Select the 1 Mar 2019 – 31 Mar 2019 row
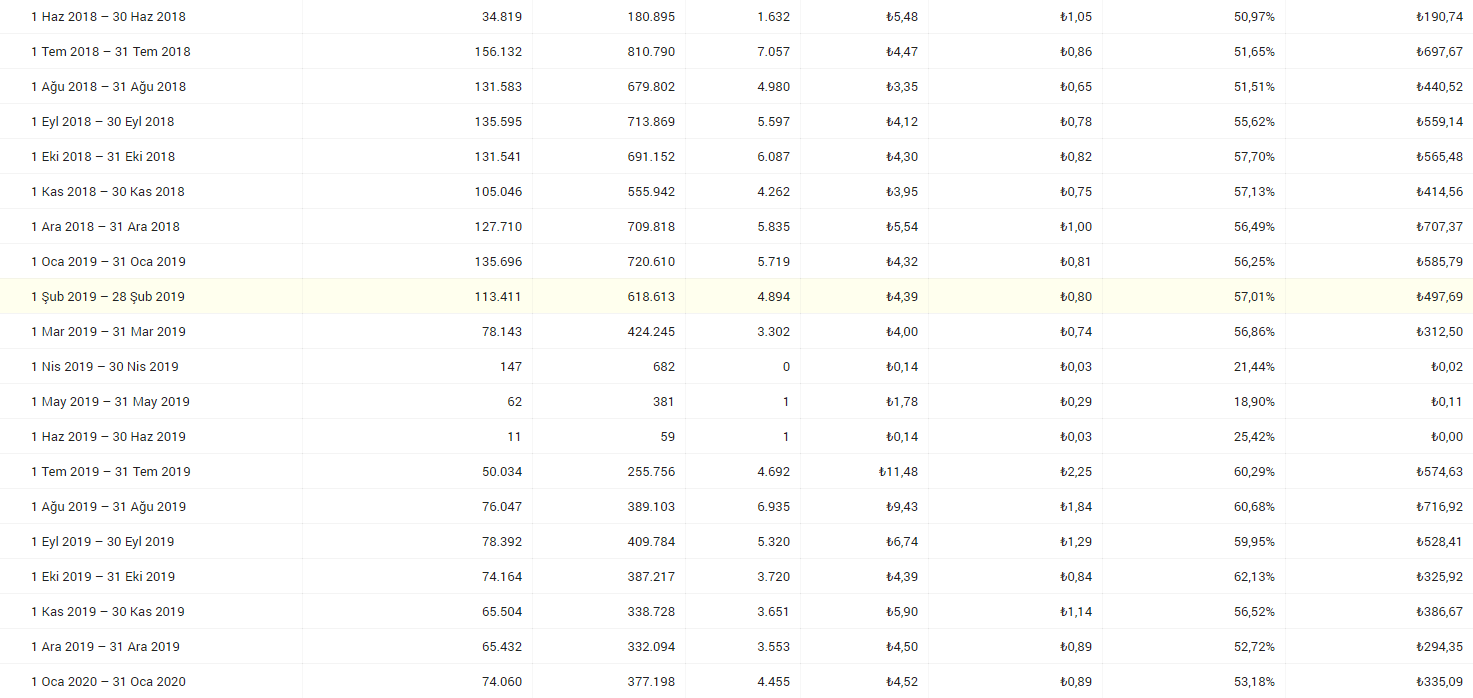 [x=736, y=331]
